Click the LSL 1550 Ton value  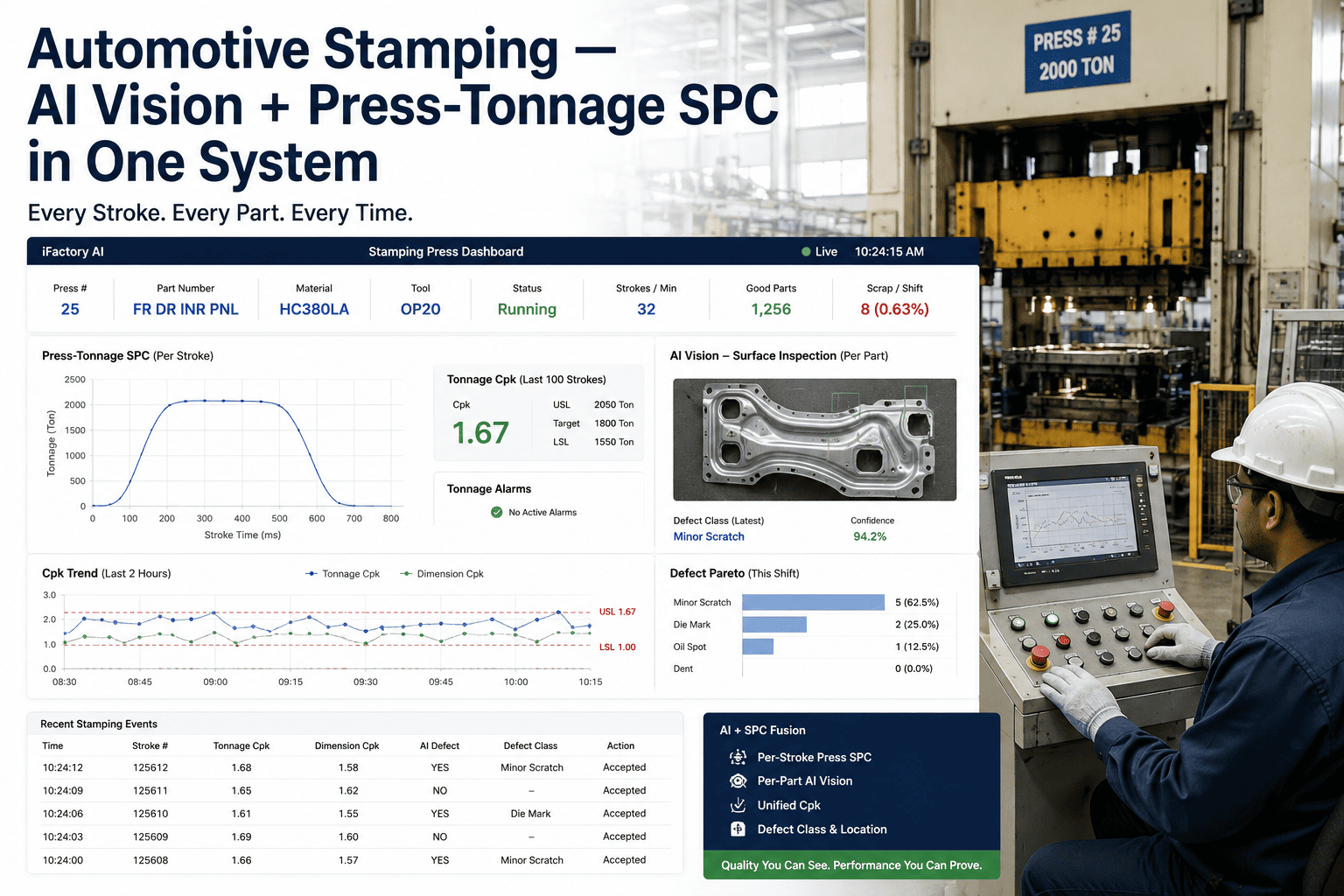coord(613,442)
